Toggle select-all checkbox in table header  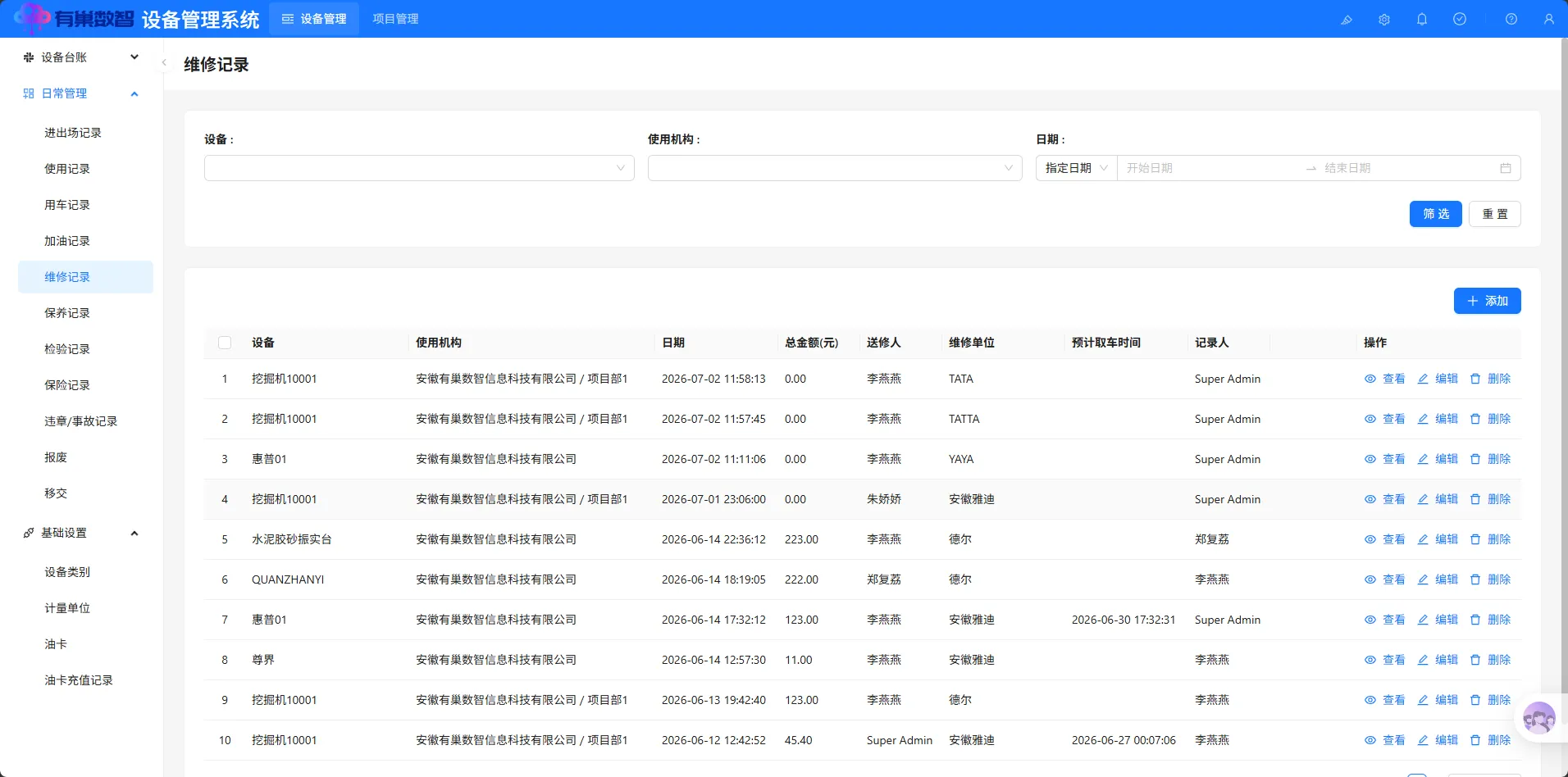tap(225, 343)
